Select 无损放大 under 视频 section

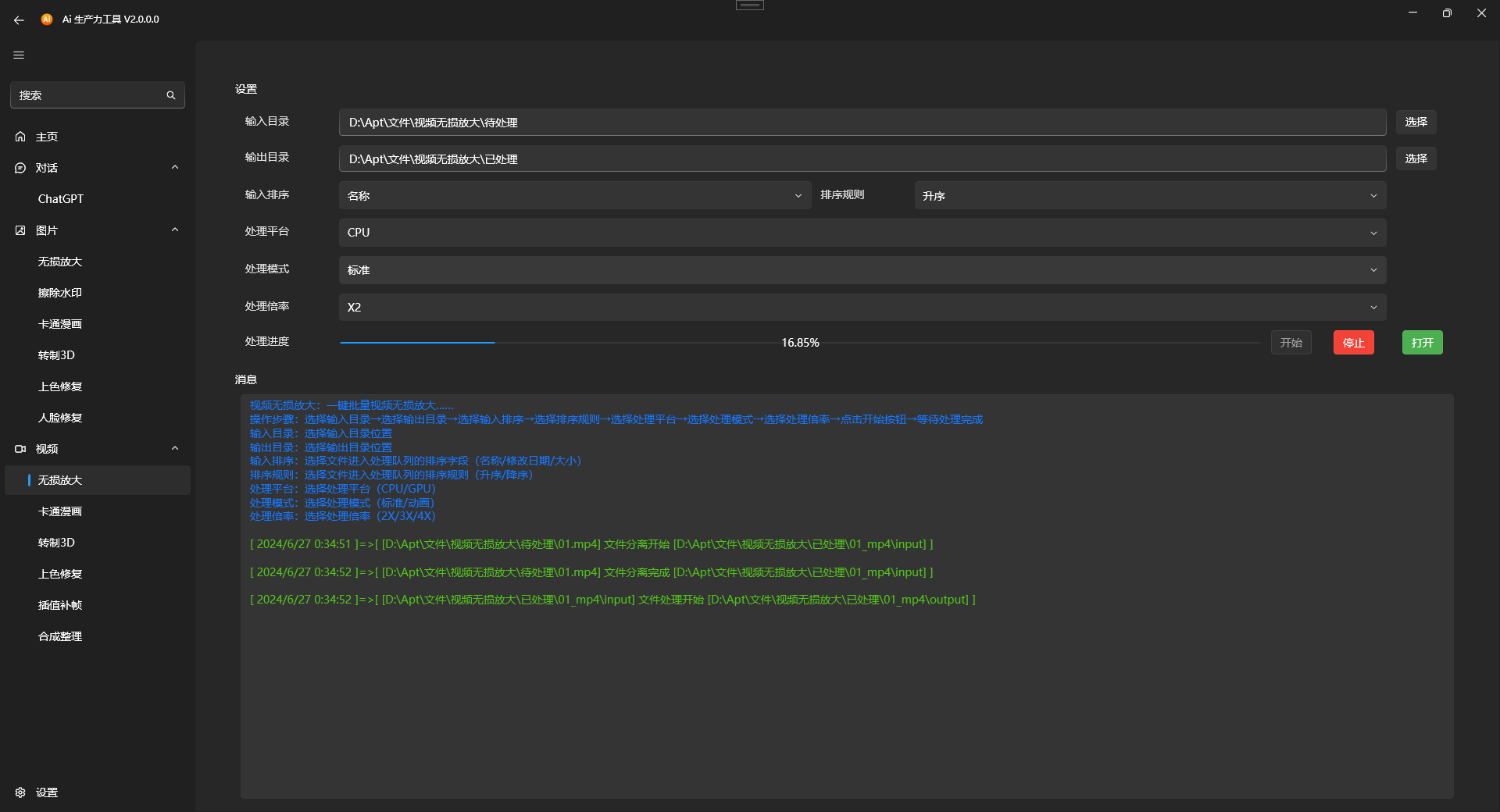click(98, 480)
